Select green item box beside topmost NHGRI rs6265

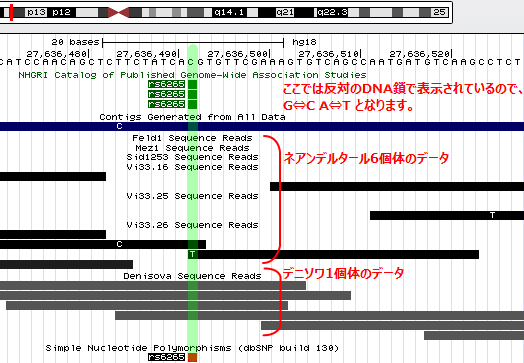pos(192,84)
